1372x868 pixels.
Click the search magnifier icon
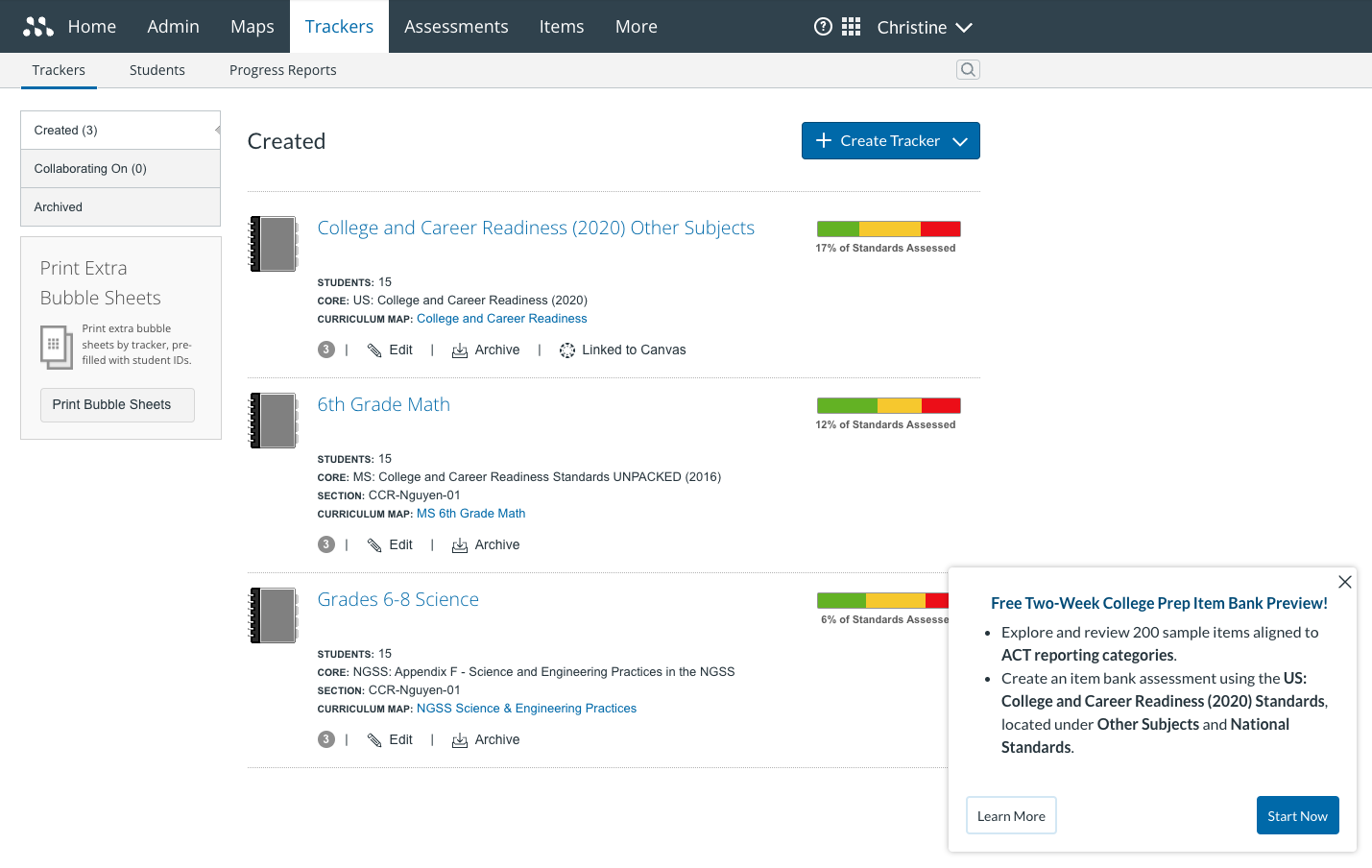pos(968,69)
